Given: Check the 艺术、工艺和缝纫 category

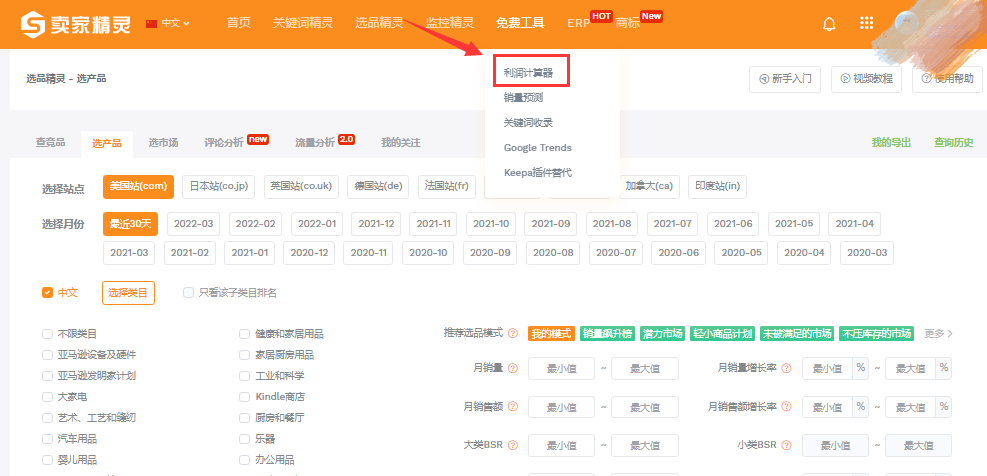Looking at the screenshot, I should [47, 418].
